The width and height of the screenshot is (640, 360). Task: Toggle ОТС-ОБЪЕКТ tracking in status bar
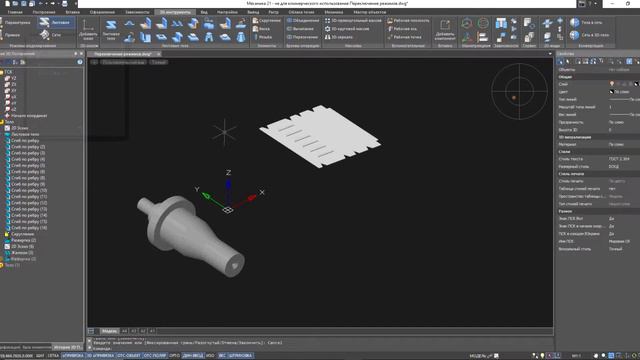(129, 356)
